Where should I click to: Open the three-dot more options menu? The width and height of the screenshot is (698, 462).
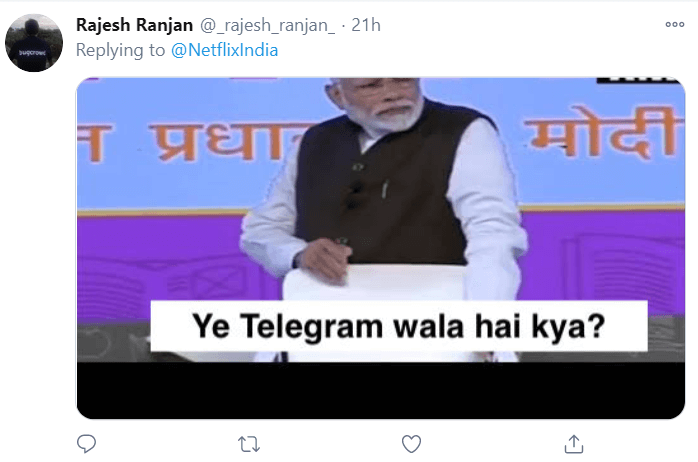pos(674,24)
